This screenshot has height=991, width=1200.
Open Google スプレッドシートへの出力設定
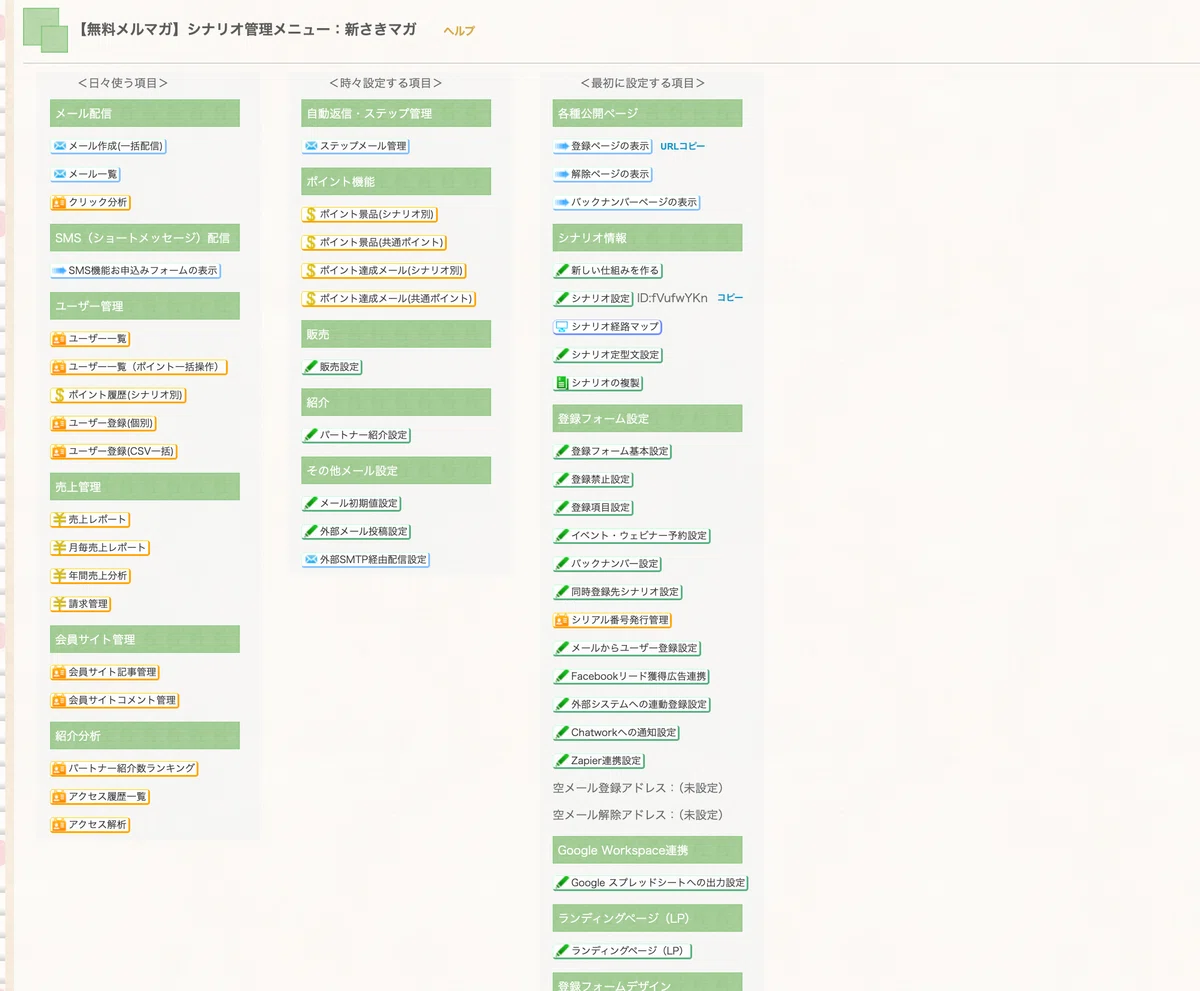click(650, 883)
